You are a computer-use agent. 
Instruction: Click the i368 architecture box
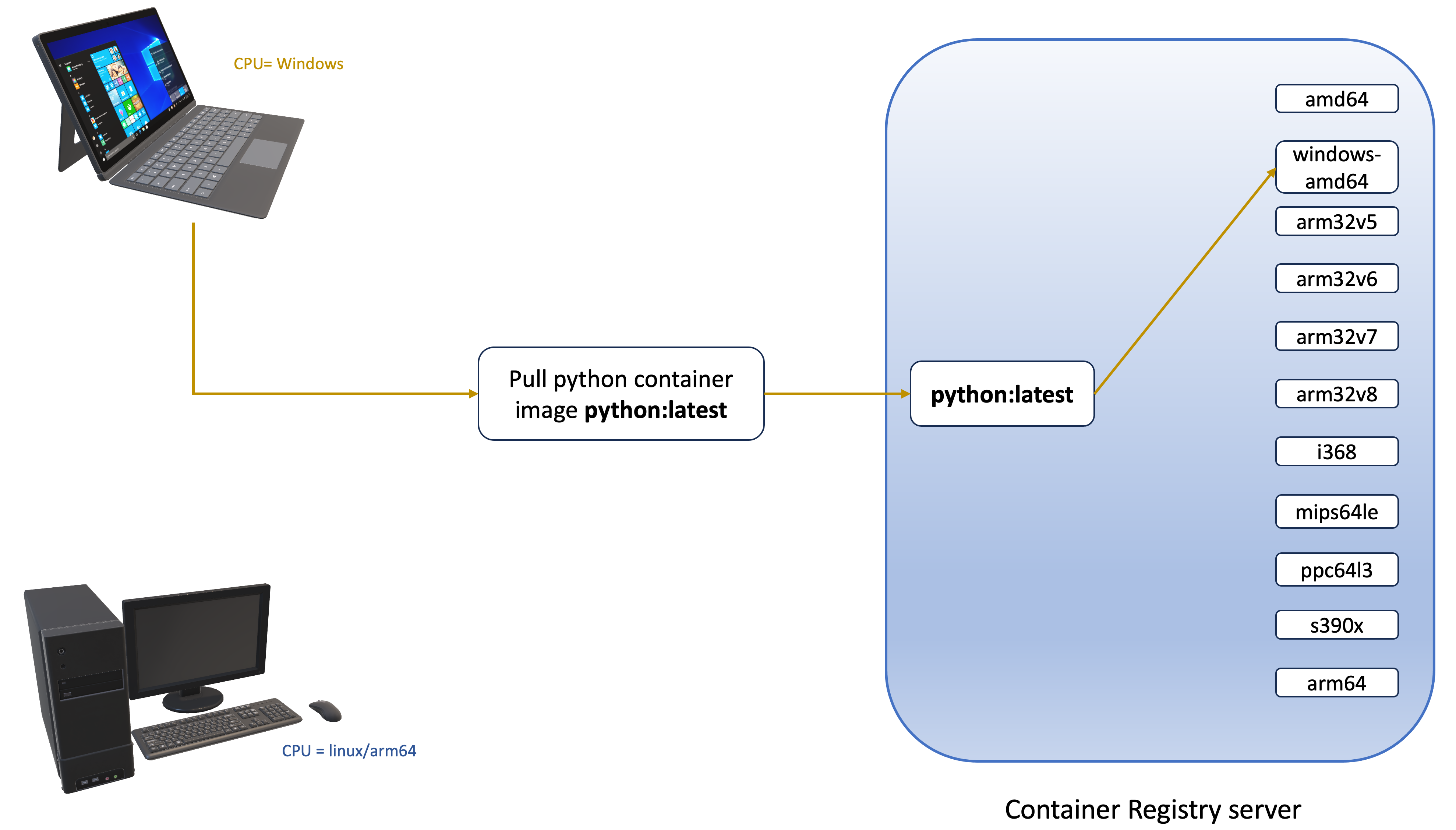coord(1336,452)
